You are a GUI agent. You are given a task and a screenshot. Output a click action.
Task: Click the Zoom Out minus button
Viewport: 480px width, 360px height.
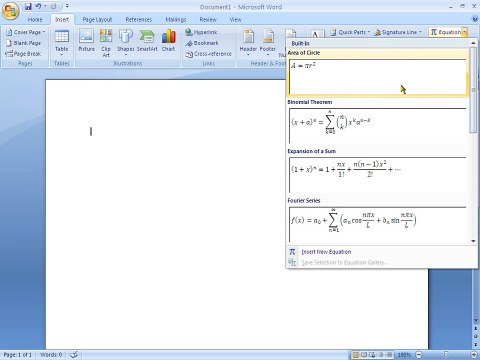click(419, 355)
